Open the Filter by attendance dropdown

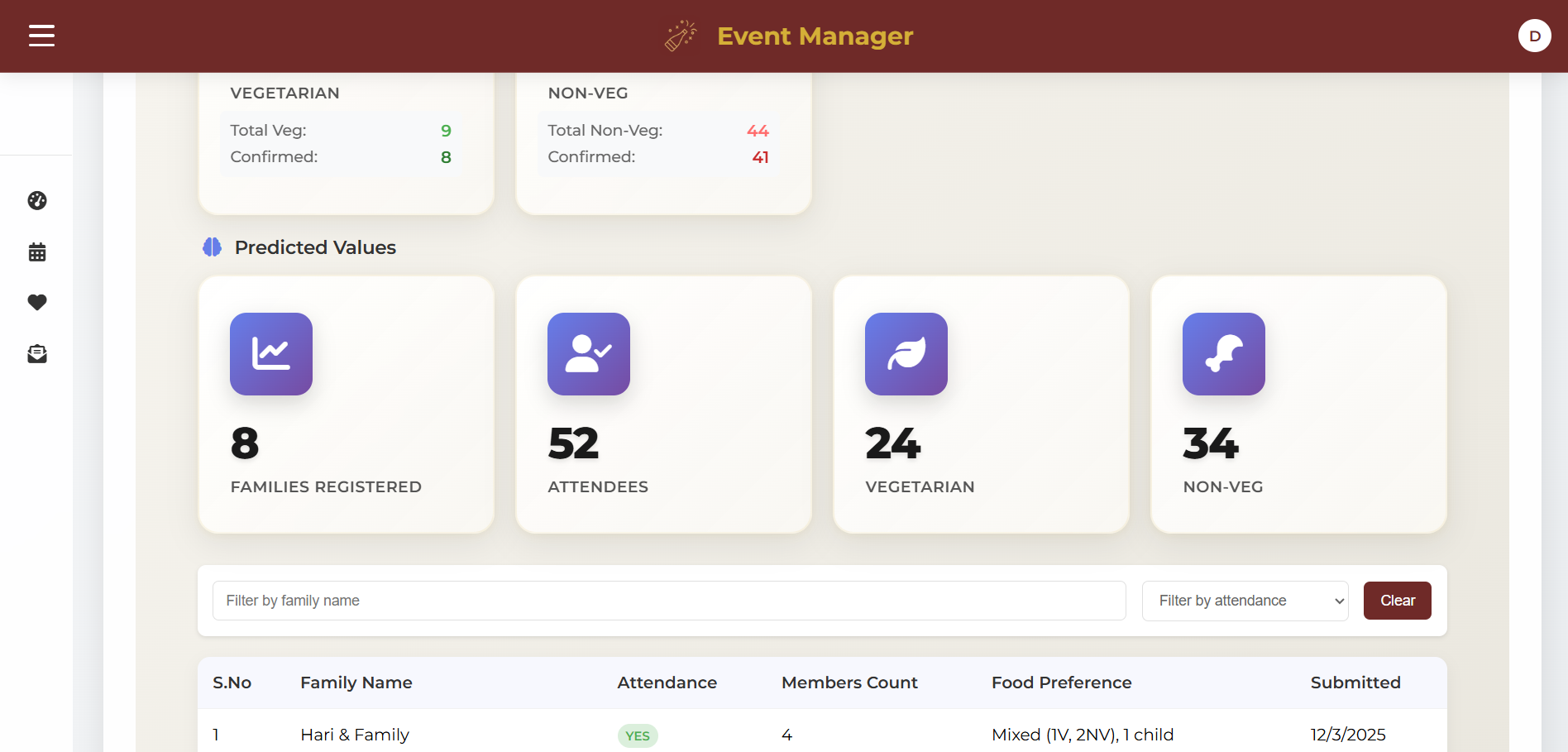click(x=1245, y=601)
